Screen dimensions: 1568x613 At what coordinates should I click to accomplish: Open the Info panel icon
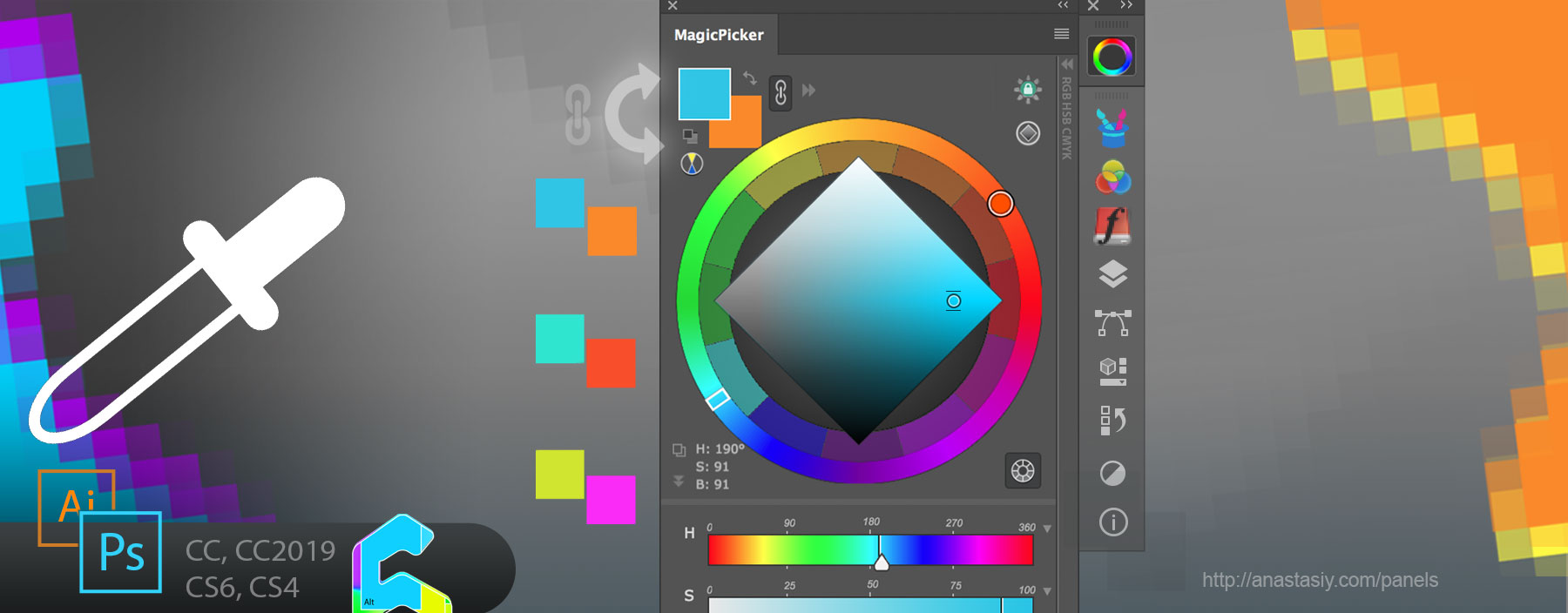coord(1112,522)
